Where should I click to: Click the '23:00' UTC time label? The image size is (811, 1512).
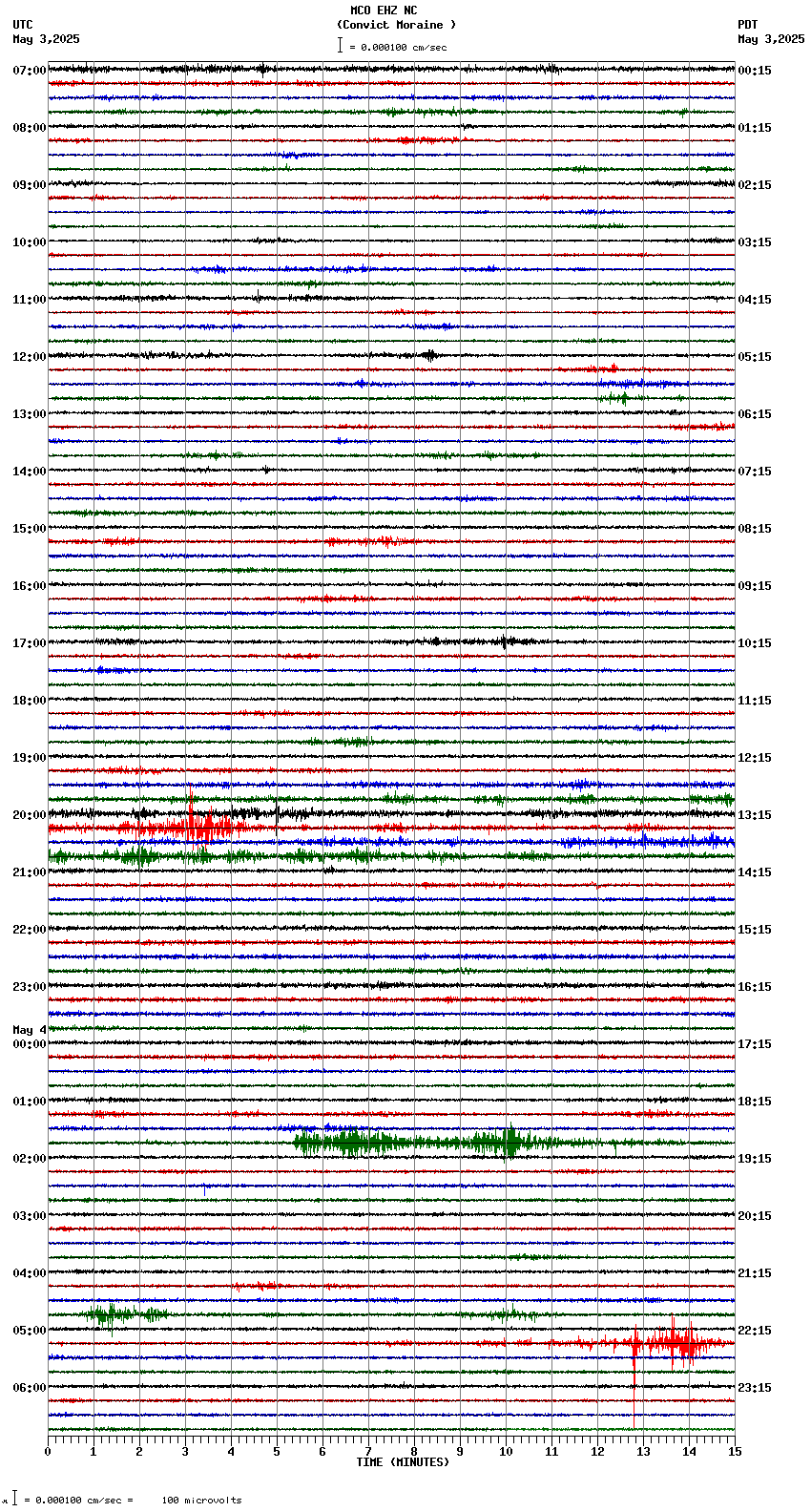point(30,987)
